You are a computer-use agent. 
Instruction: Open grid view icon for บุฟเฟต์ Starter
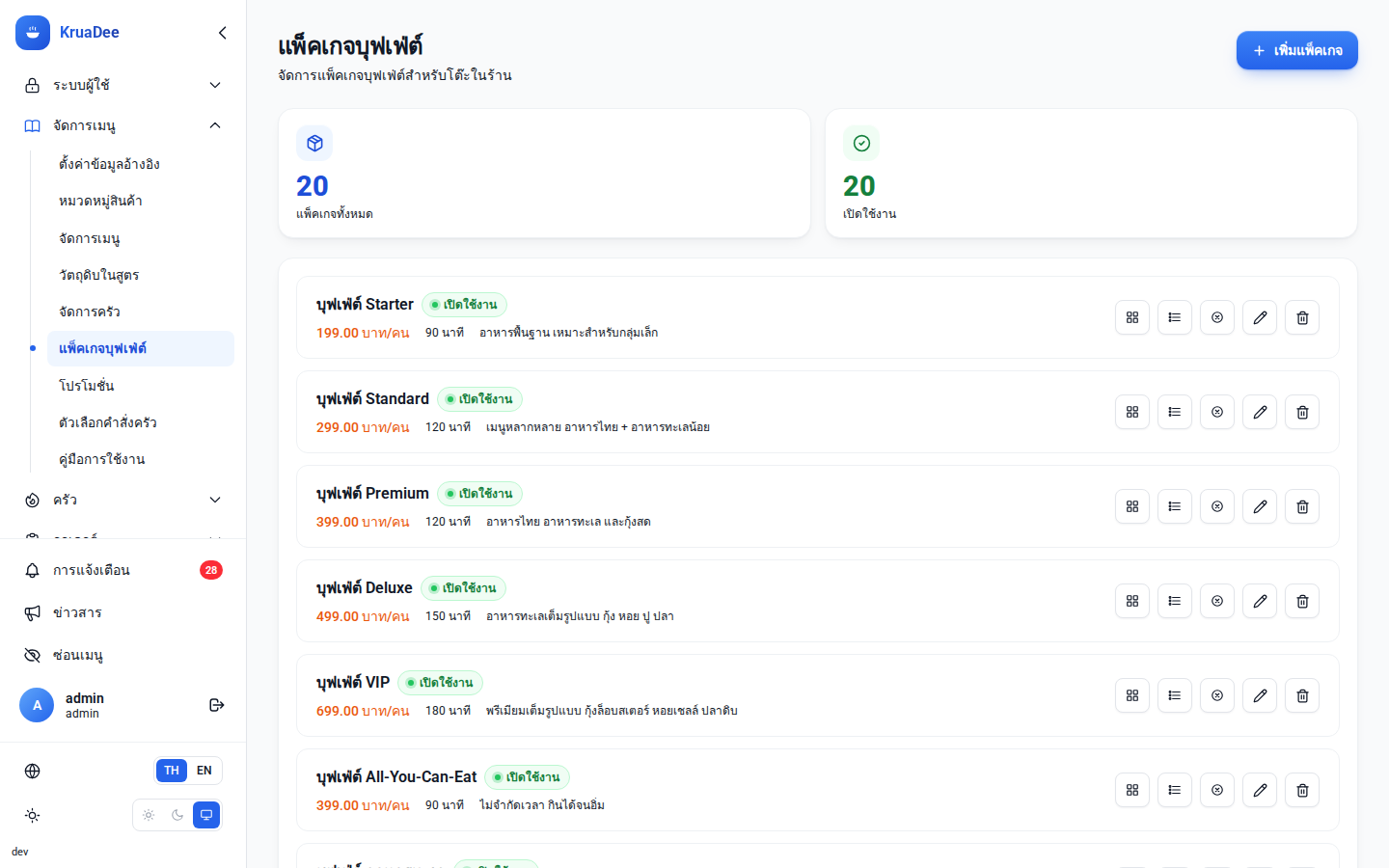point(1132,317)
